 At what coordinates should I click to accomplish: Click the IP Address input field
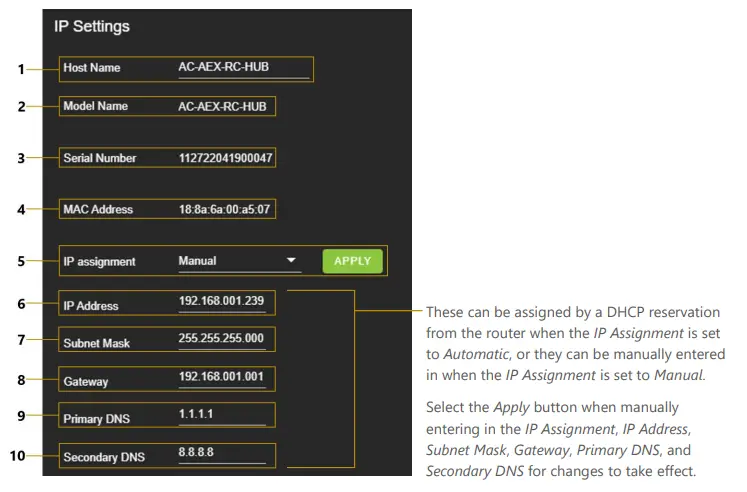coord(222,300)
